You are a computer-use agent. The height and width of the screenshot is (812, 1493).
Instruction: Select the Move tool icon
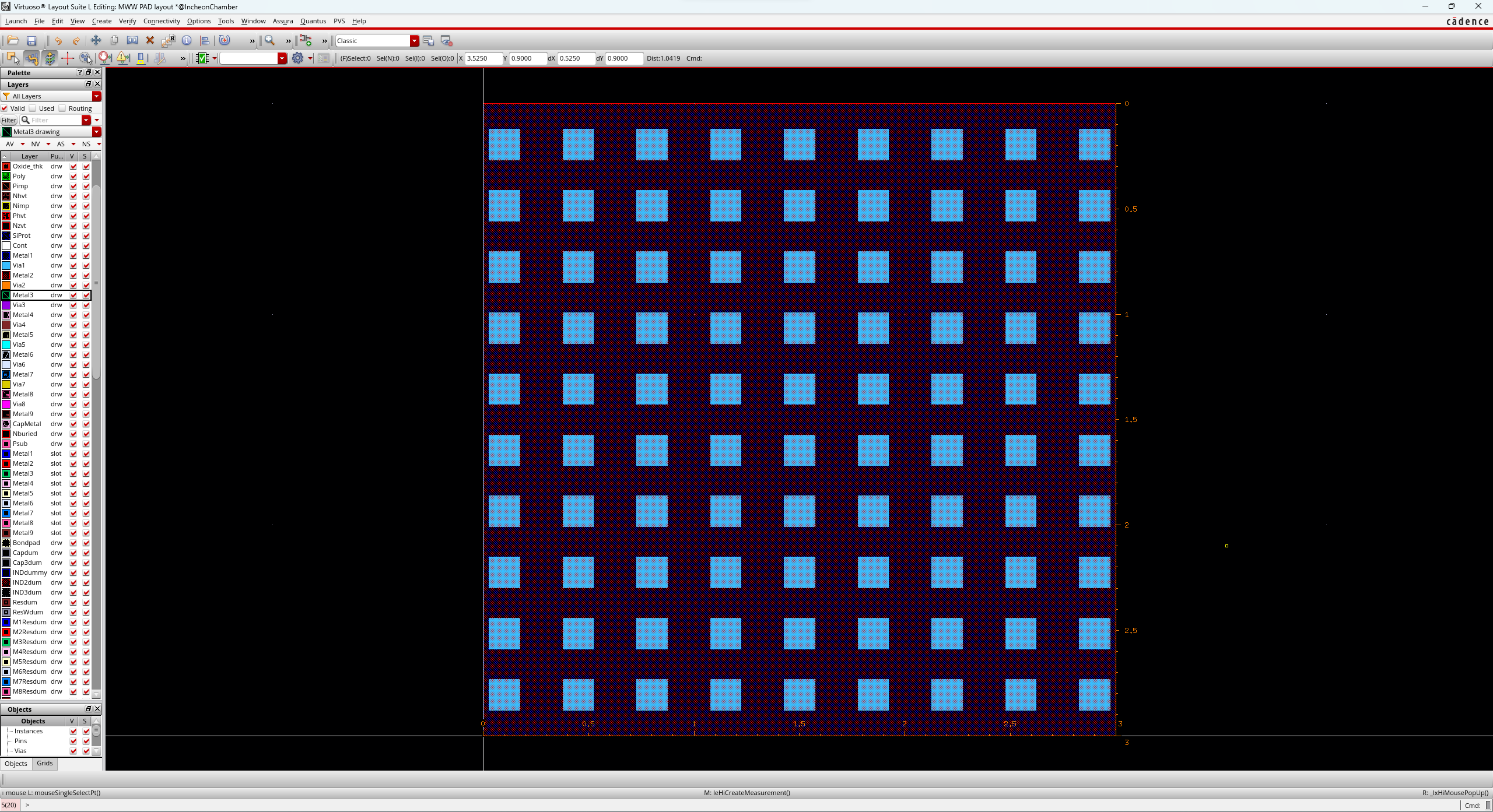96,41
